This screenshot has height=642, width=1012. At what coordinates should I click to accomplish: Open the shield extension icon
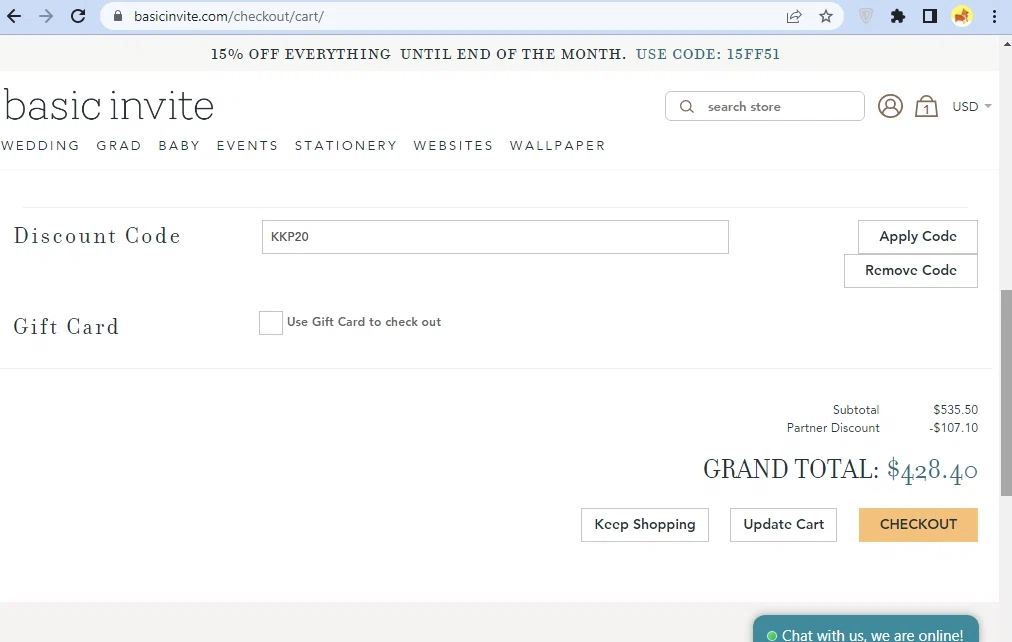(865, 17)
